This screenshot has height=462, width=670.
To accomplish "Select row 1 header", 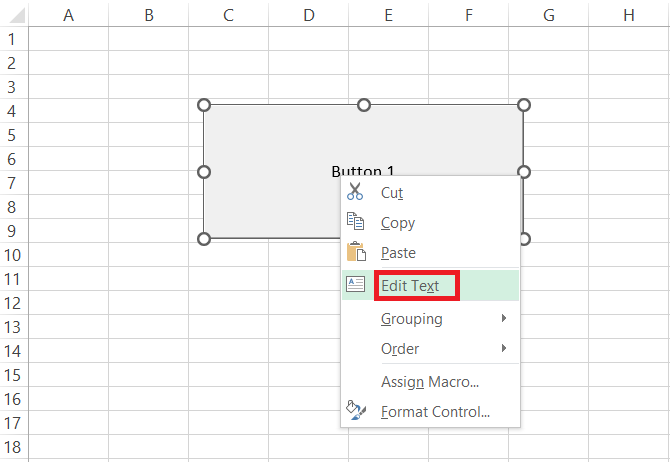I will tap(13, 39).
